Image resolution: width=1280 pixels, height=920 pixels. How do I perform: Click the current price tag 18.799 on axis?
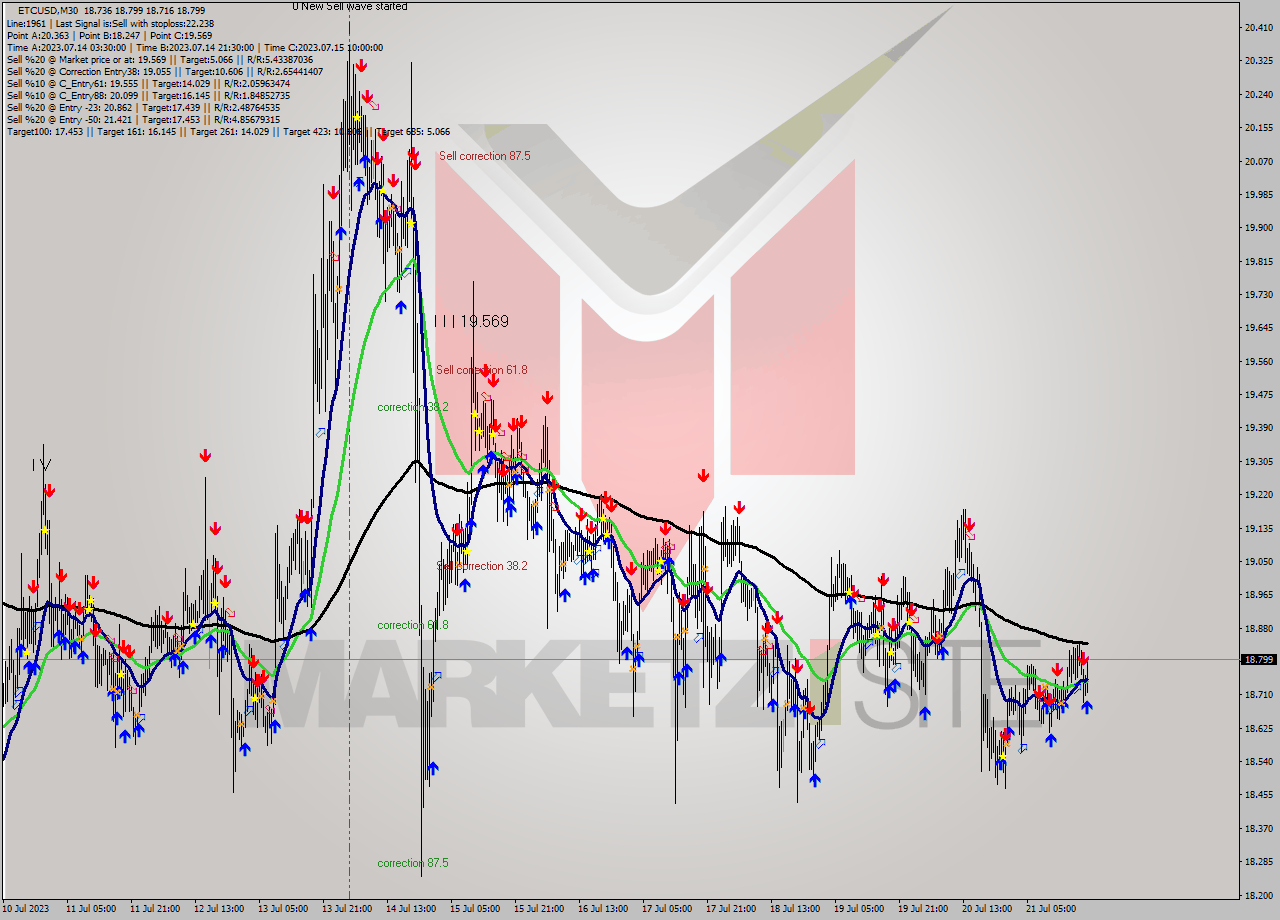(x=1258, y=659)
